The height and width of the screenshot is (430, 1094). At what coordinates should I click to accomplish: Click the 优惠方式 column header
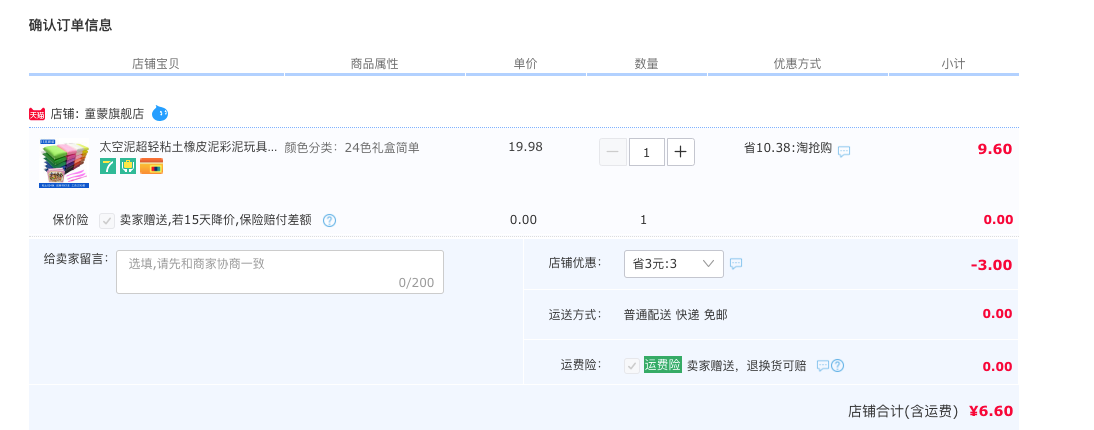tap(797, 64)
